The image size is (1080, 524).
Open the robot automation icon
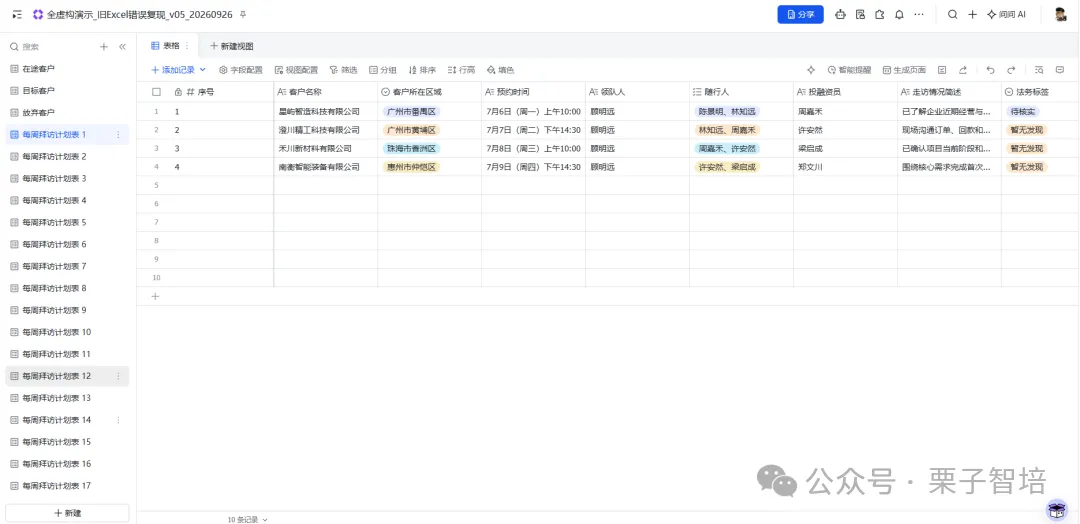pyautogui.click(x=840, y=14)
